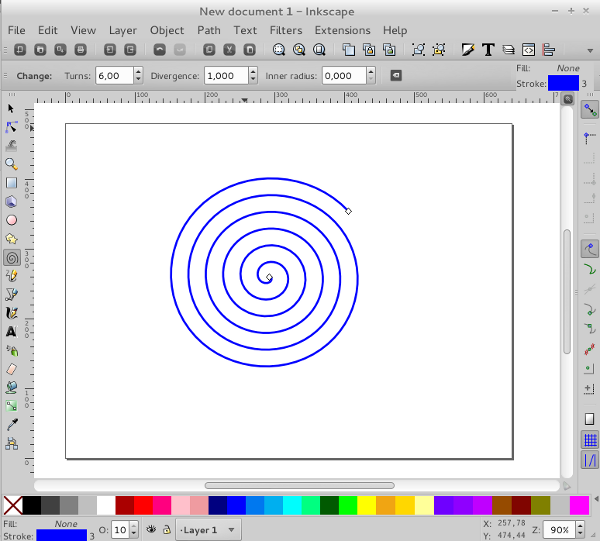Image resolution: width=600 pixels, height=541 pixels.
Task: Toggle snap to grids
Action: click(590, 440)
